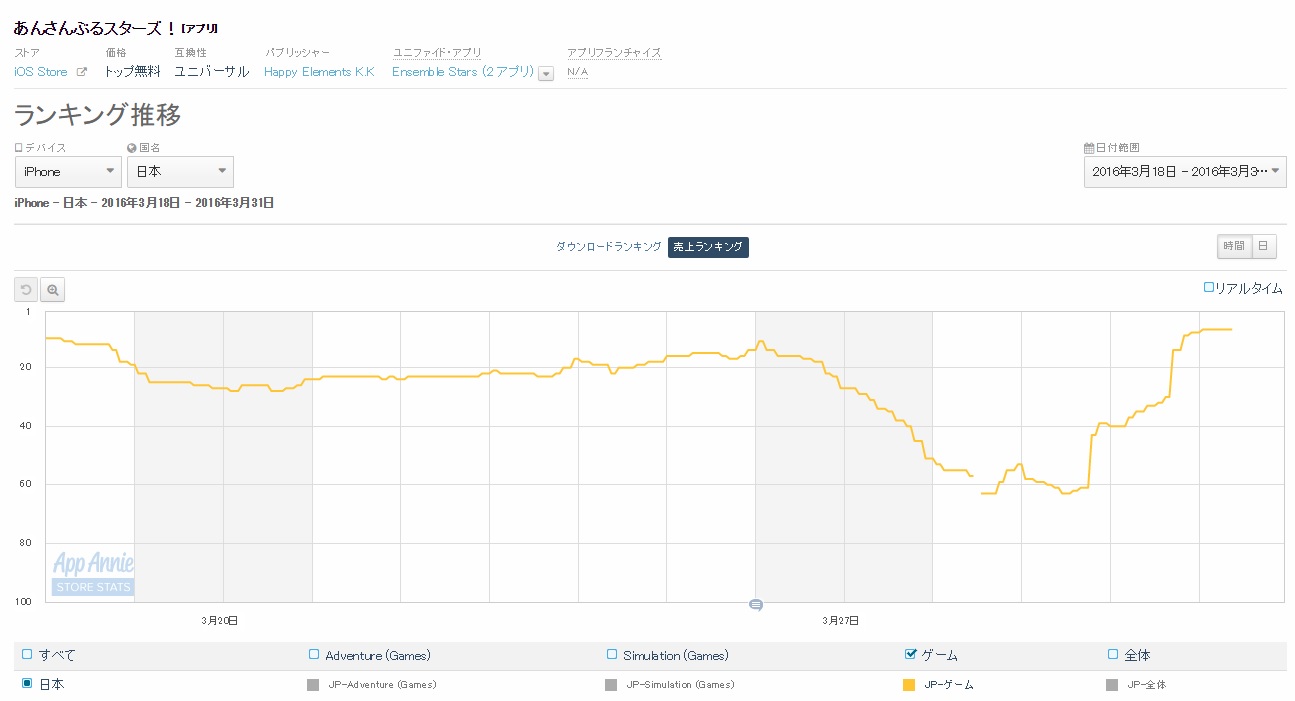Click the globe icon beside 国名
The width and height of the screenshot is (1295, 701).
(132, 147)
